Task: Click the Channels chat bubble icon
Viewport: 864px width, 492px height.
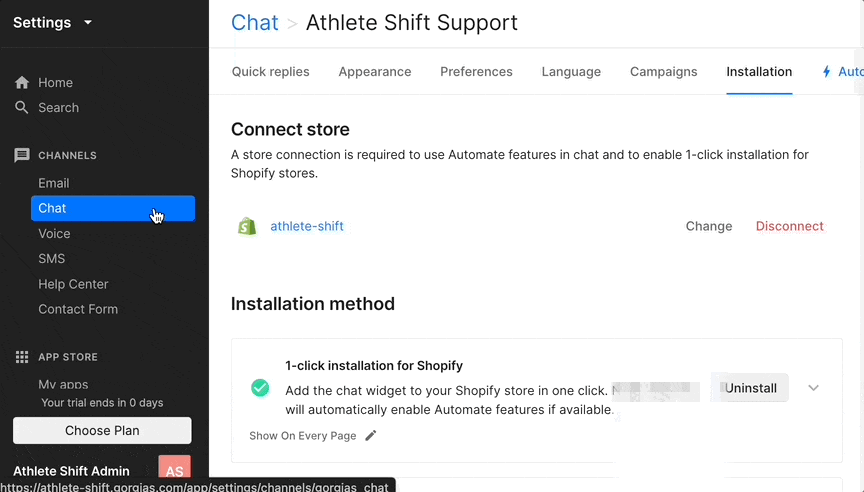Action: 22,156
